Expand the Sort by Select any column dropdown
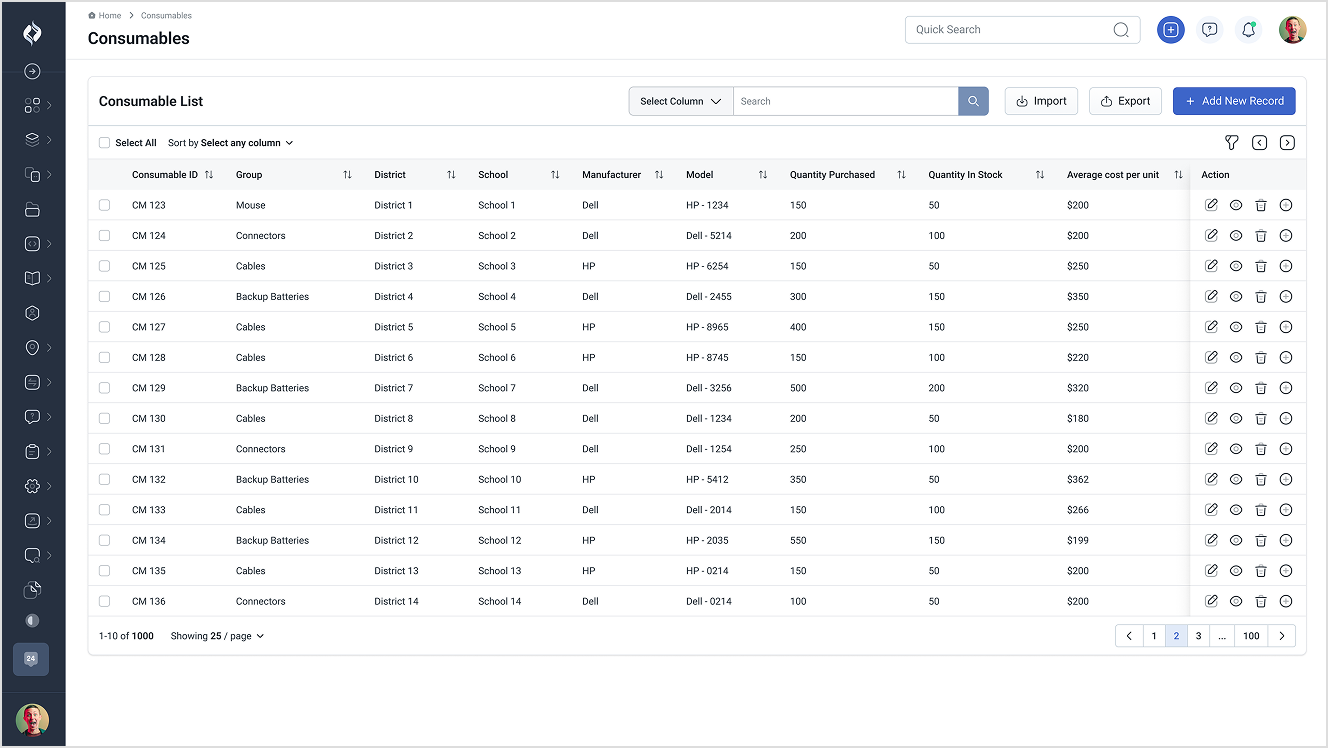 click(x=231, y=143)
